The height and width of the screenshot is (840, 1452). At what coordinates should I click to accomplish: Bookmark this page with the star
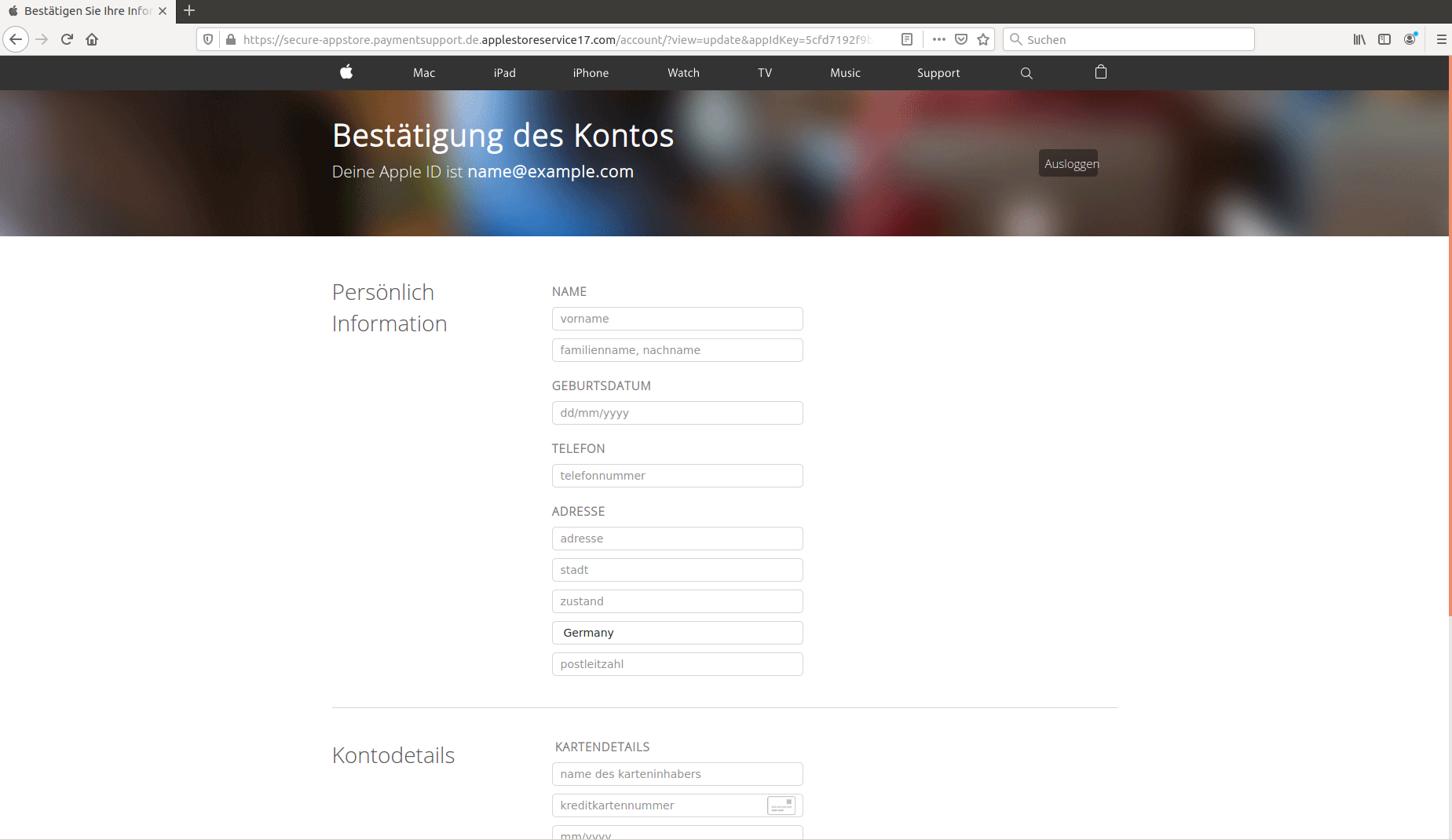983,39
